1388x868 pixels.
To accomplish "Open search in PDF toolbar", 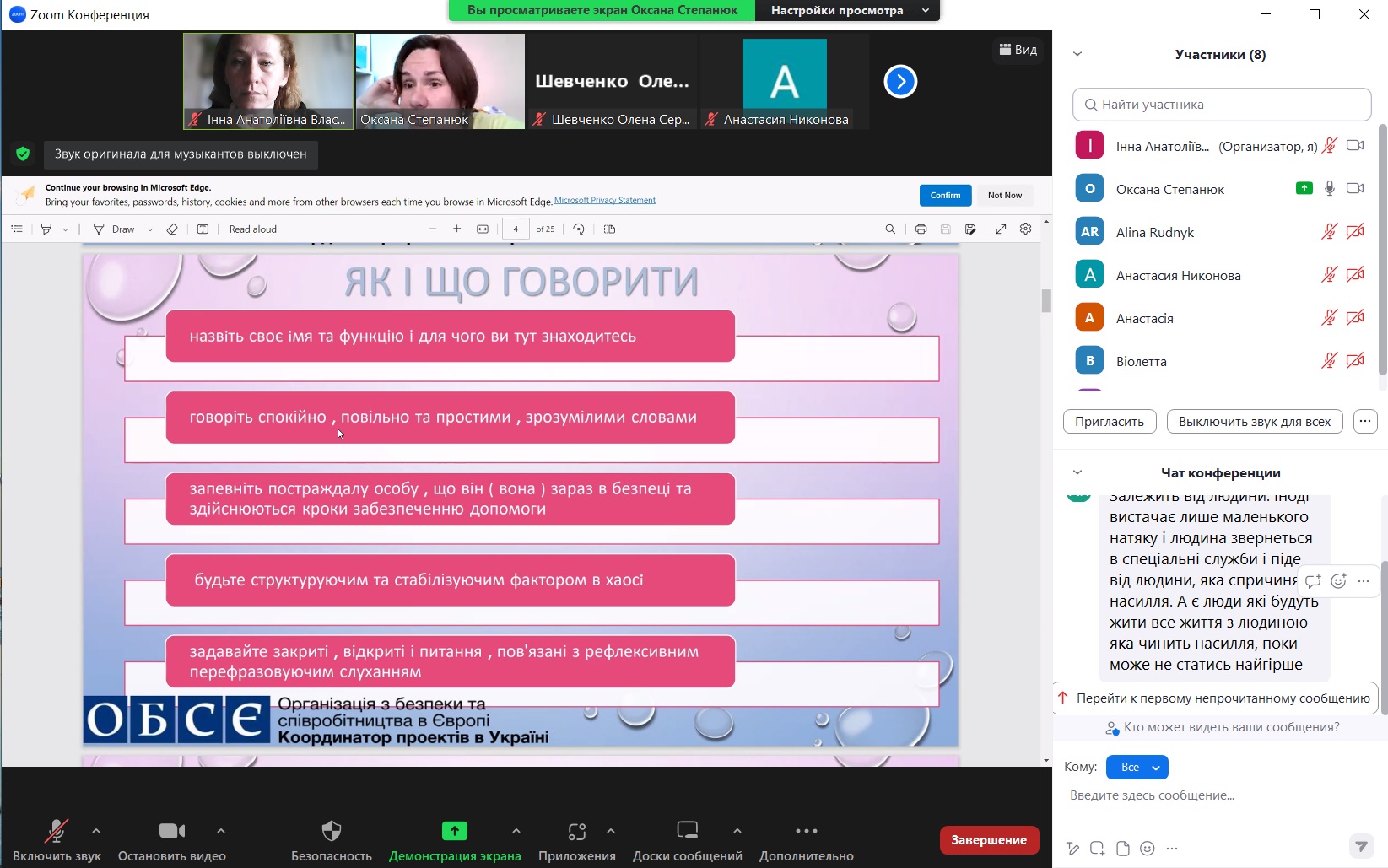I will [890, 229].
